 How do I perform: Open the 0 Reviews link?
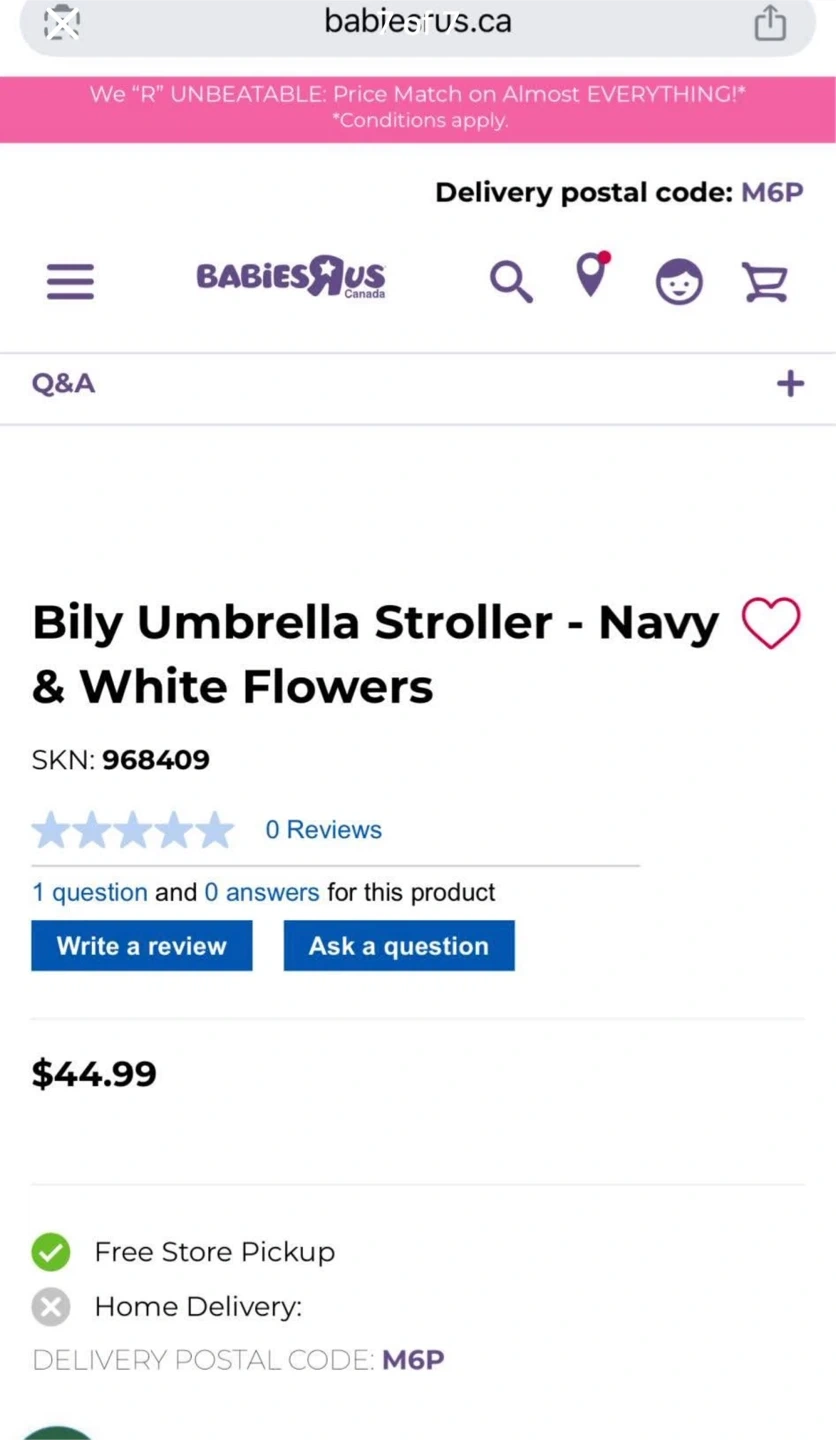coord(323,830)
